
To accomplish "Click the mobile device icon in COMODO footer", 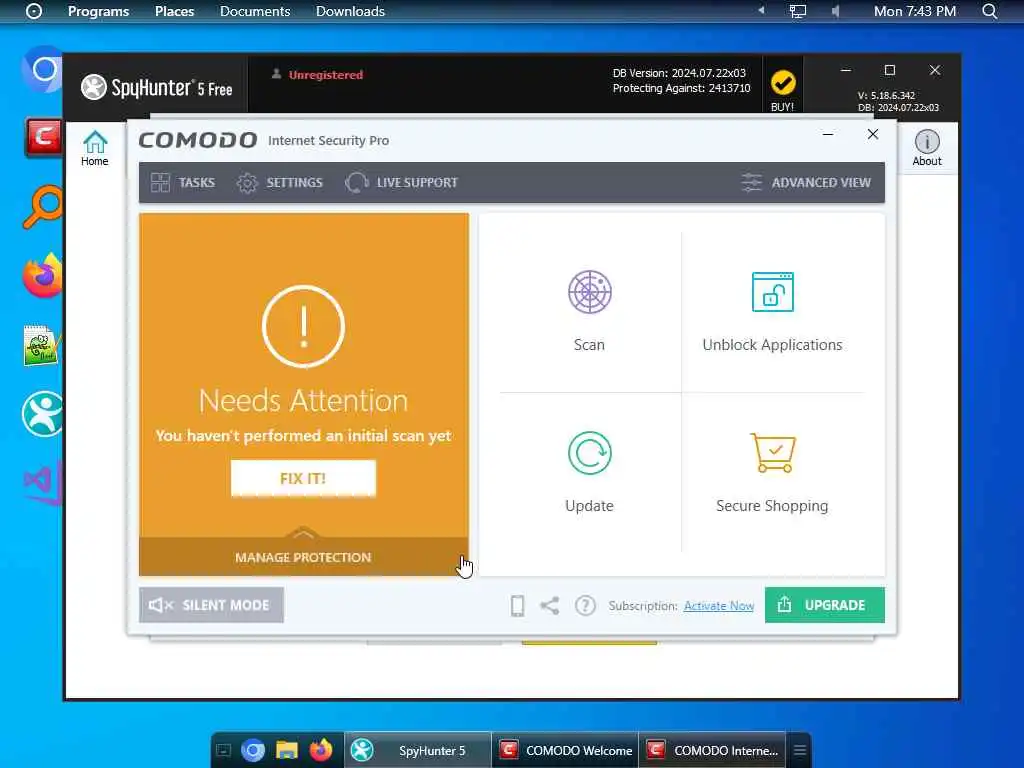I will (x=517, y=605).
